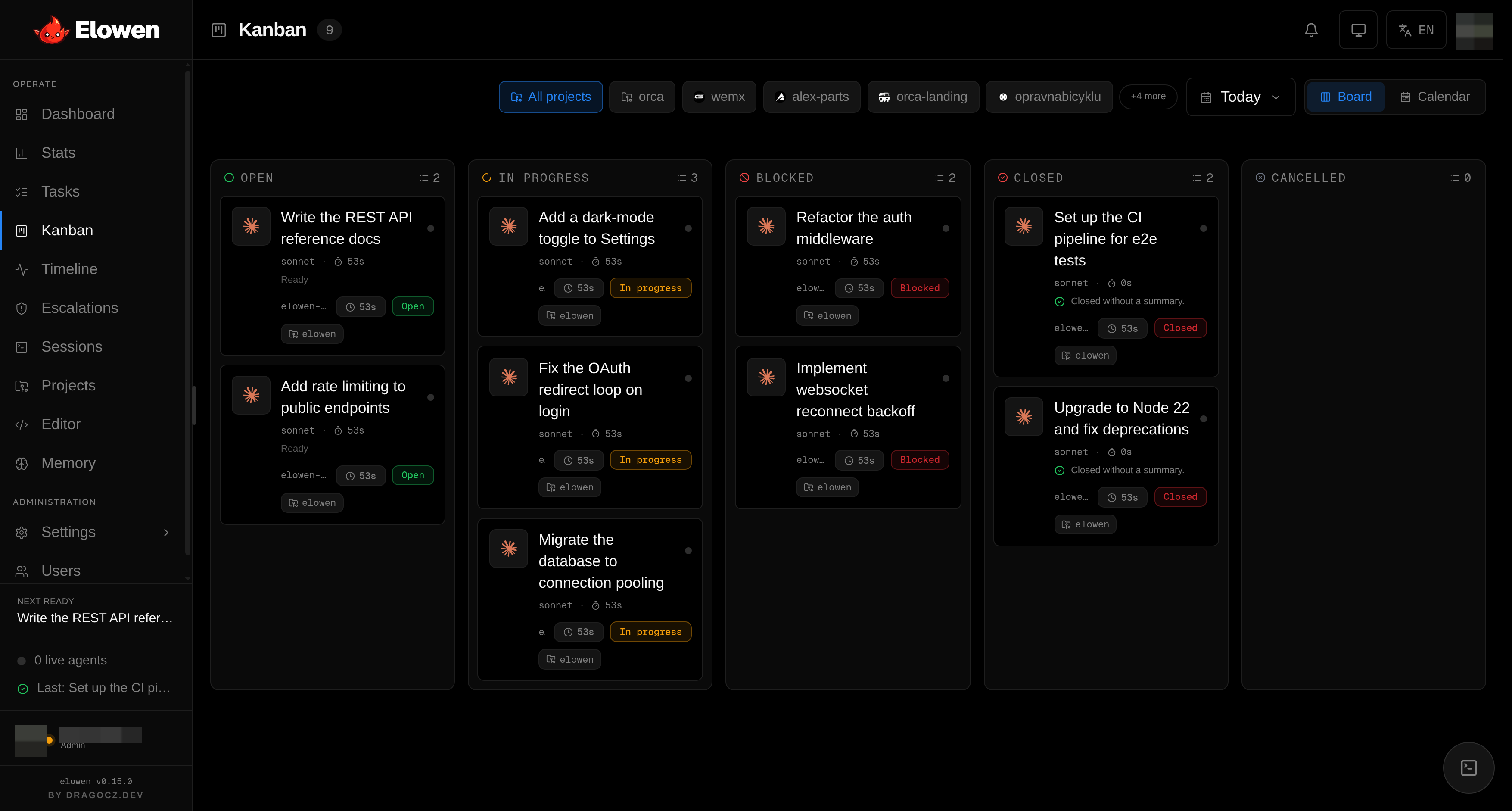Click the list icon in IN PROGRESS header

[681, 178]
